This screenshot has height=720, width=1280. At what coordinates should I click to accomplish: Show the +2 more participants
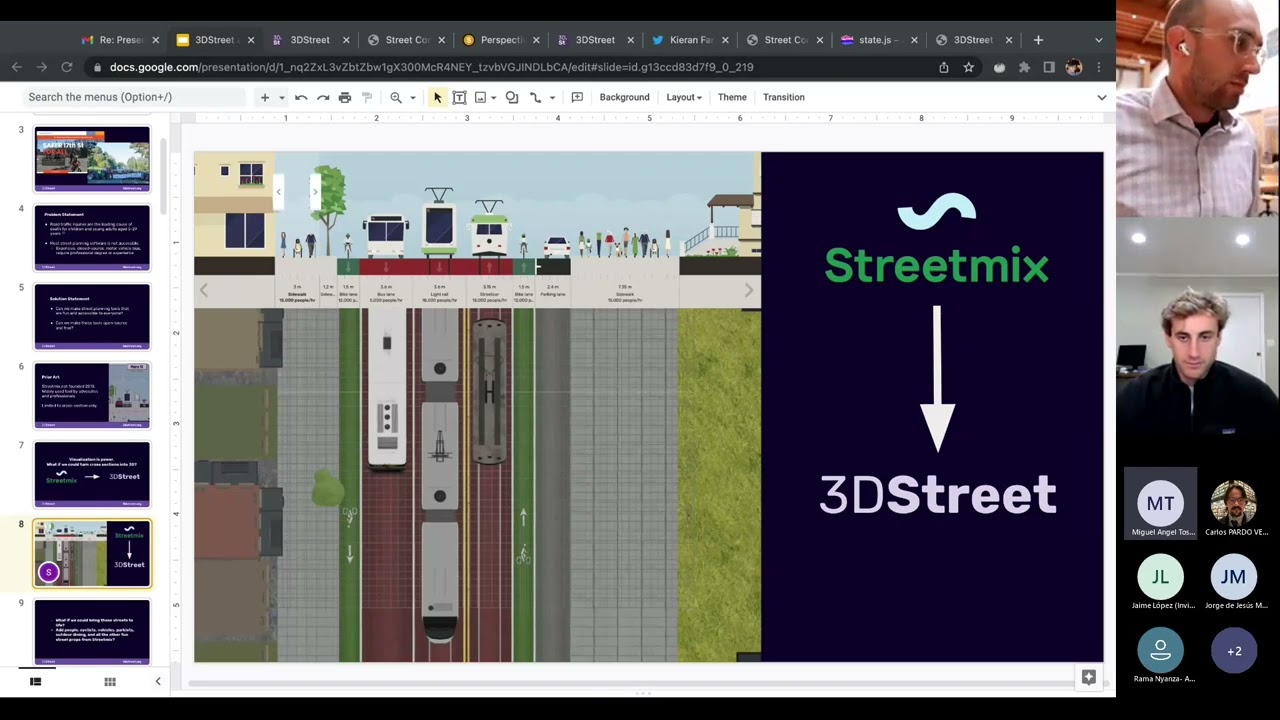click(1233, 650)
